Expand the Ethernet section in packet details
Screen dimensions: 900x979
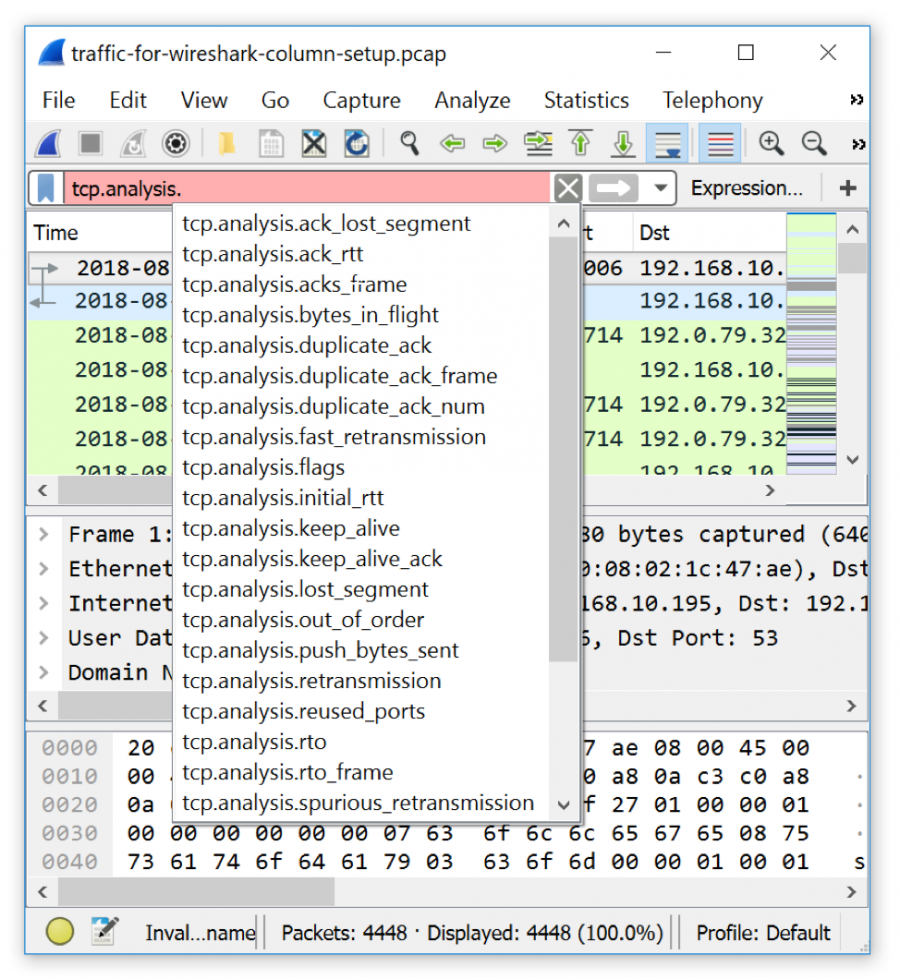point(43,568)
